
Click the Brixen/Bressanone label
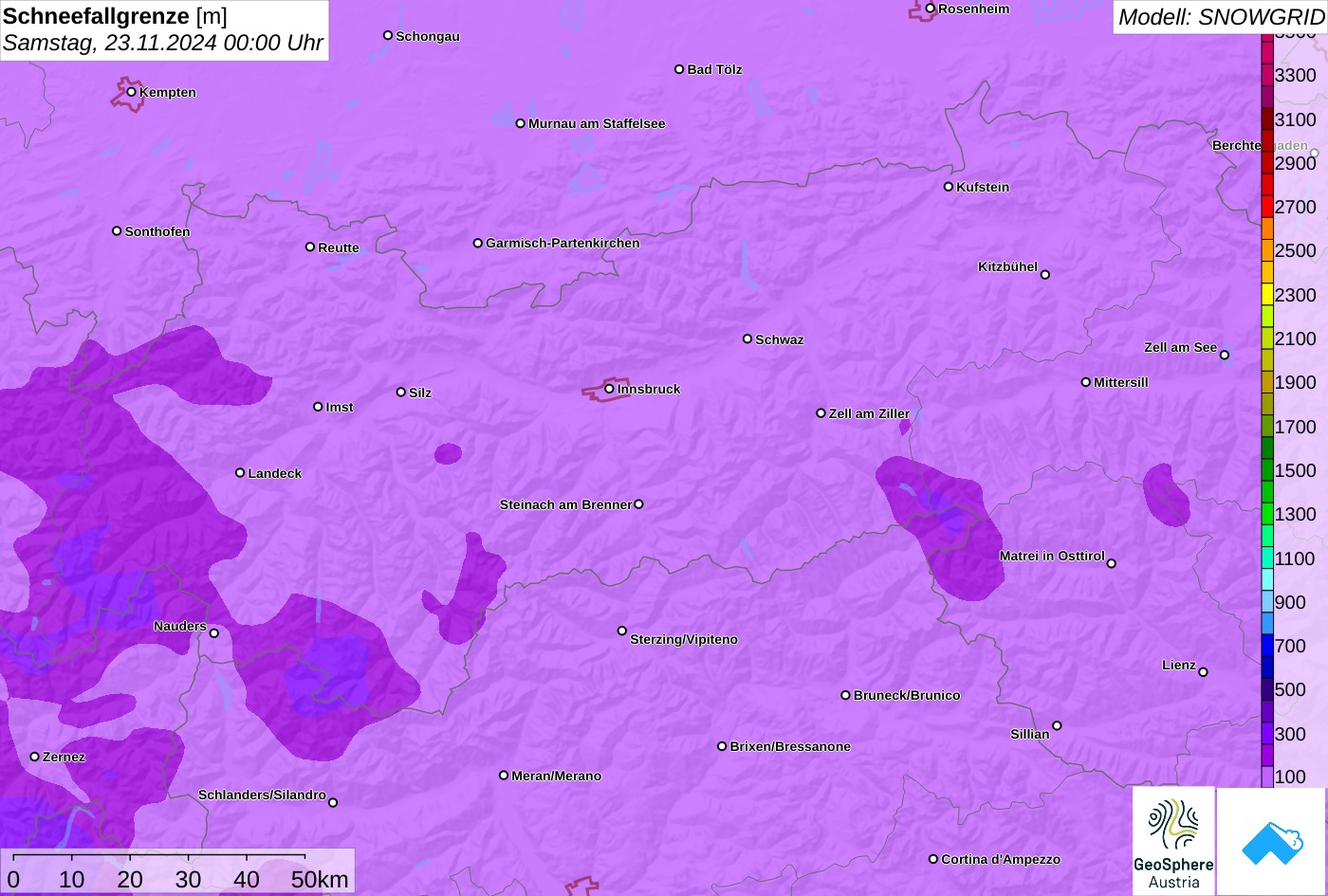coord(790,746)
